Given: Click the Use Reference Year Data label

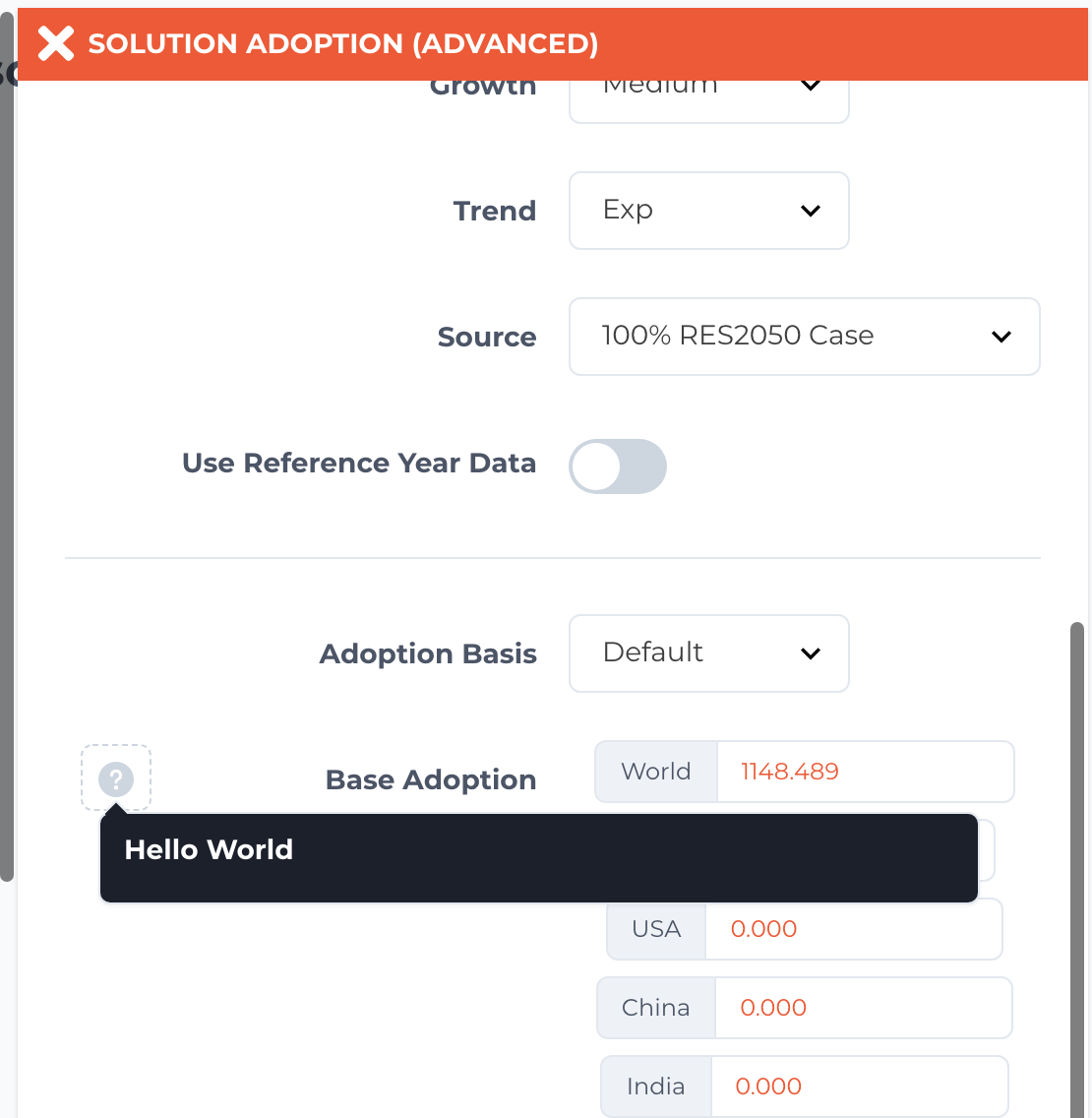Looking at the screenshot, I should tap(358, 463).
